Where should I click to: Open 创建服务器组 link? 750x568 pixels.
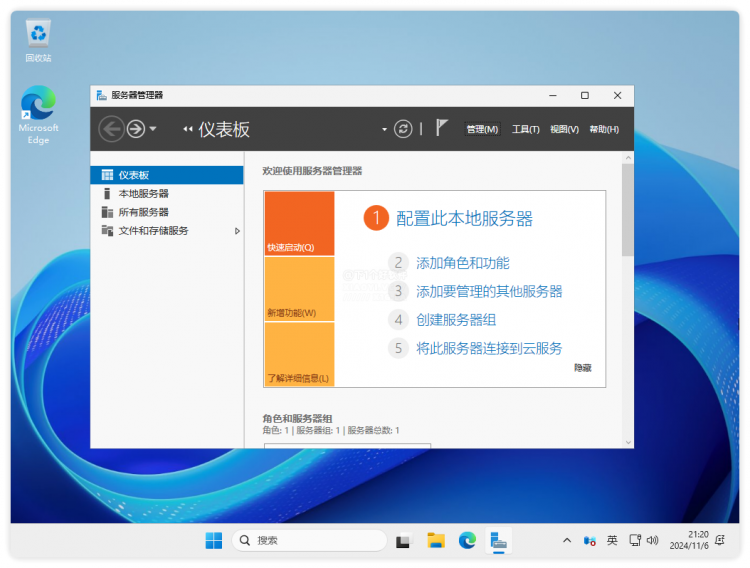click(x=456, y=320)
